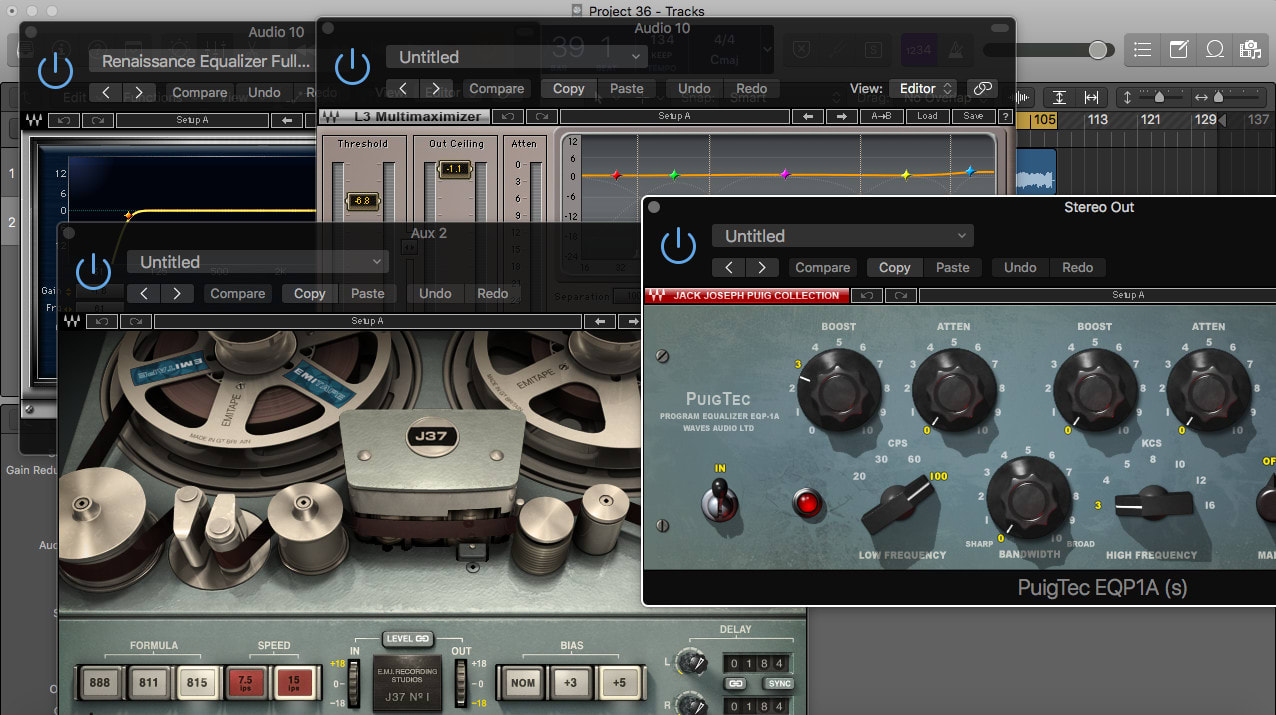Open Setup A menu in the L3 Multimaximizer toolbar

pos(674,116)
